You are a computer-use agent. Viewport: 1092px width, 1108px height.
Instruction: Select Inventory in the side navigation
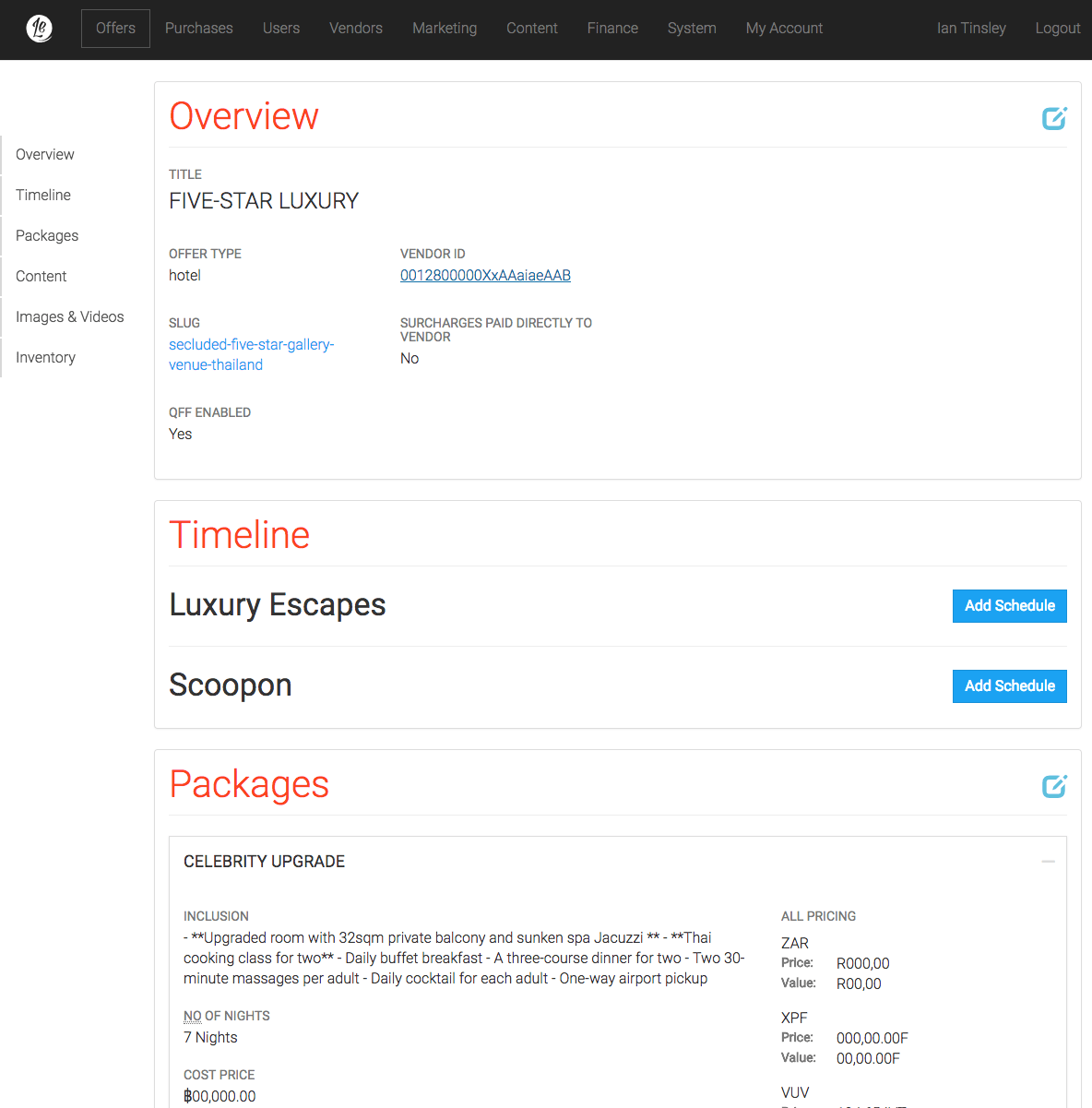(45, 358)
